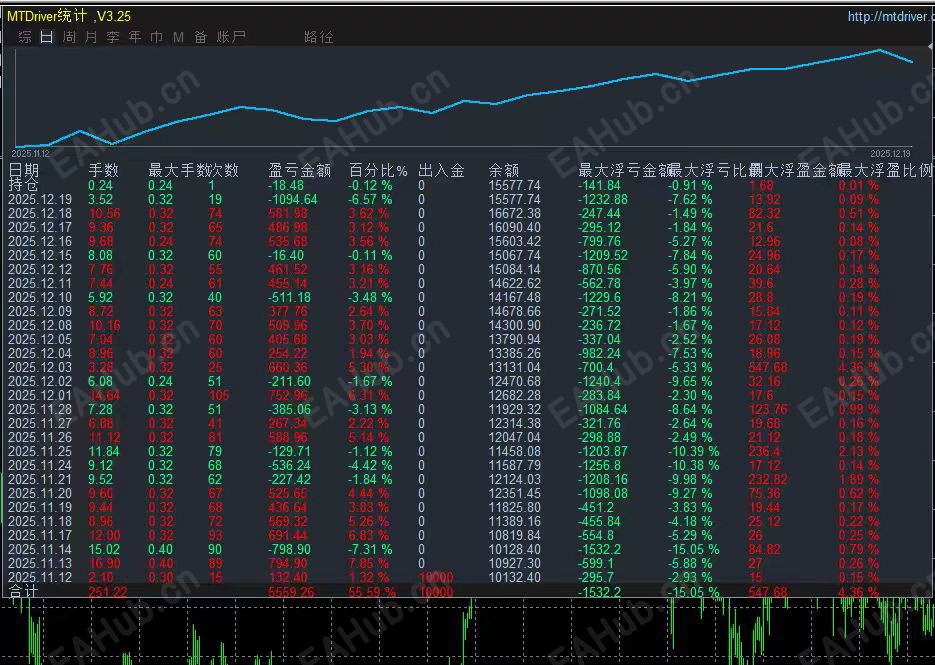This screenshot has width=935, height=665.
Task: Click the 14.64 lots value
Action: coord(104,395)
